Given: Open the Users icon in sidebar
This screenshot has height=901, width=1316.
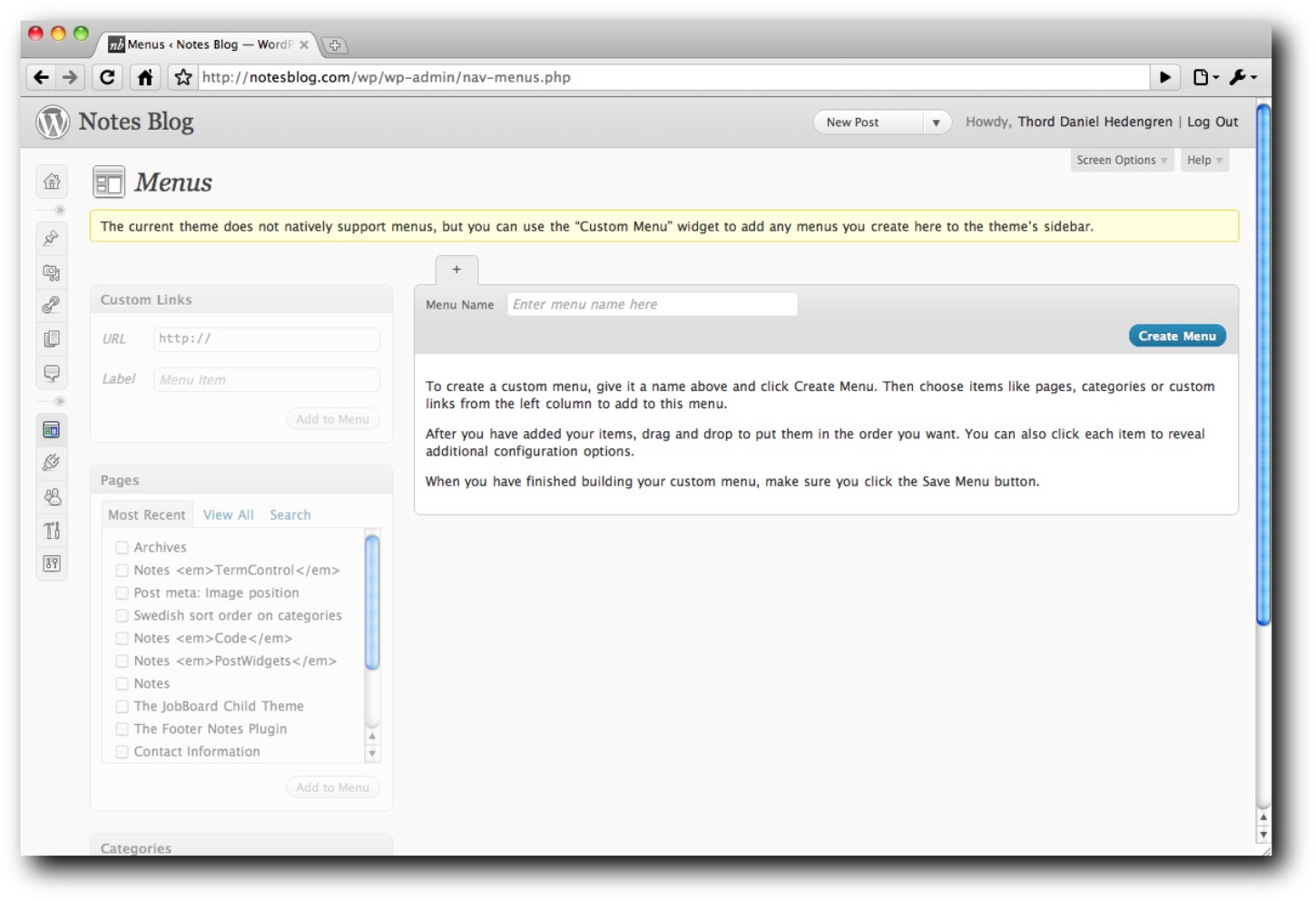Looking at the screenshot, I should coord(52,496).
